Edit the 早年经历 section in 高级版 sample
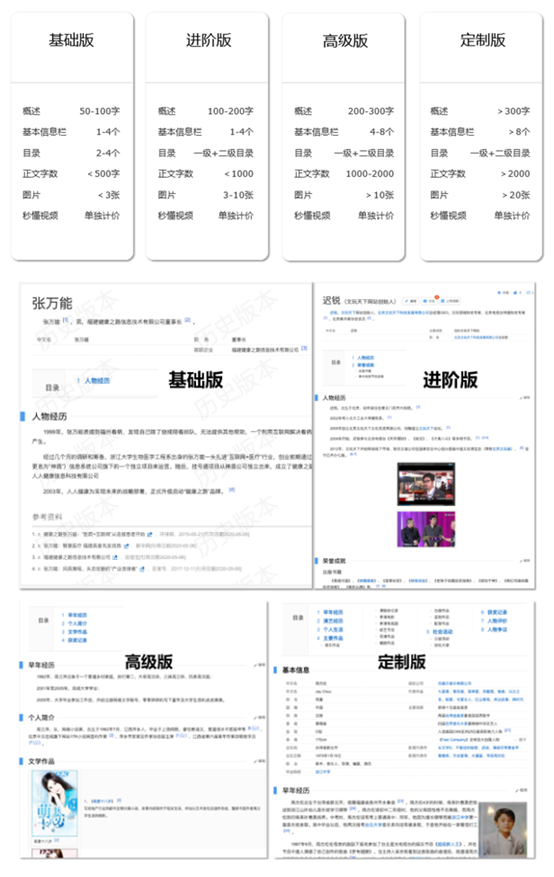Image resolution: width=554 pixels, height=877 pixels. point(259,665)
